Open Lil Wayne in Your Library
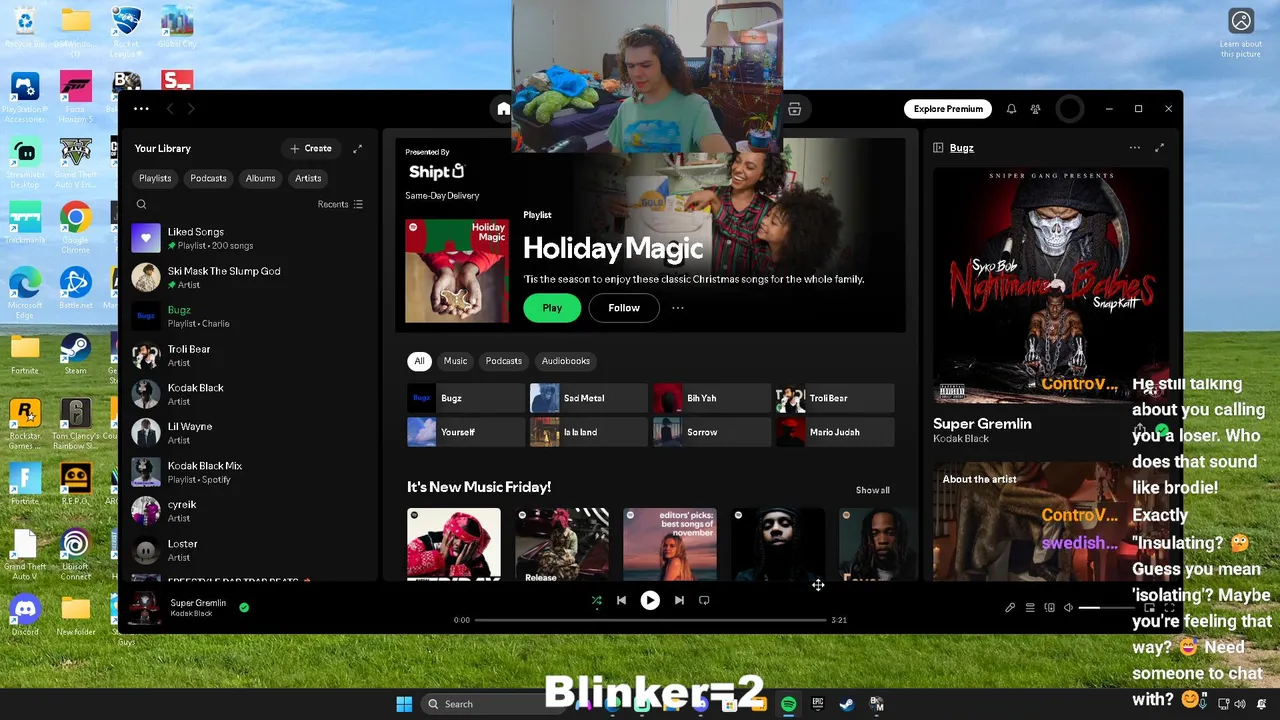 (248, 432)
